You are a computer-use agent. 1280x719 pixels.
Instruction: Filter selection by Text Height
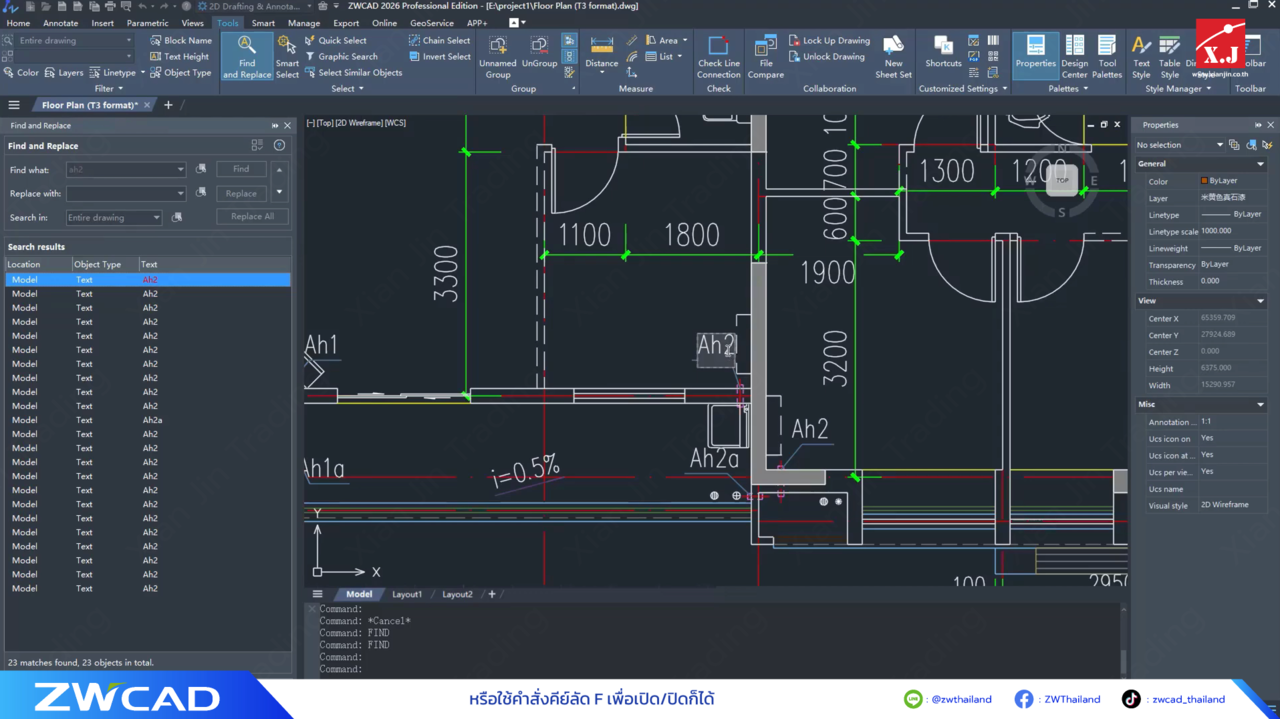click(x=179, y=57)
